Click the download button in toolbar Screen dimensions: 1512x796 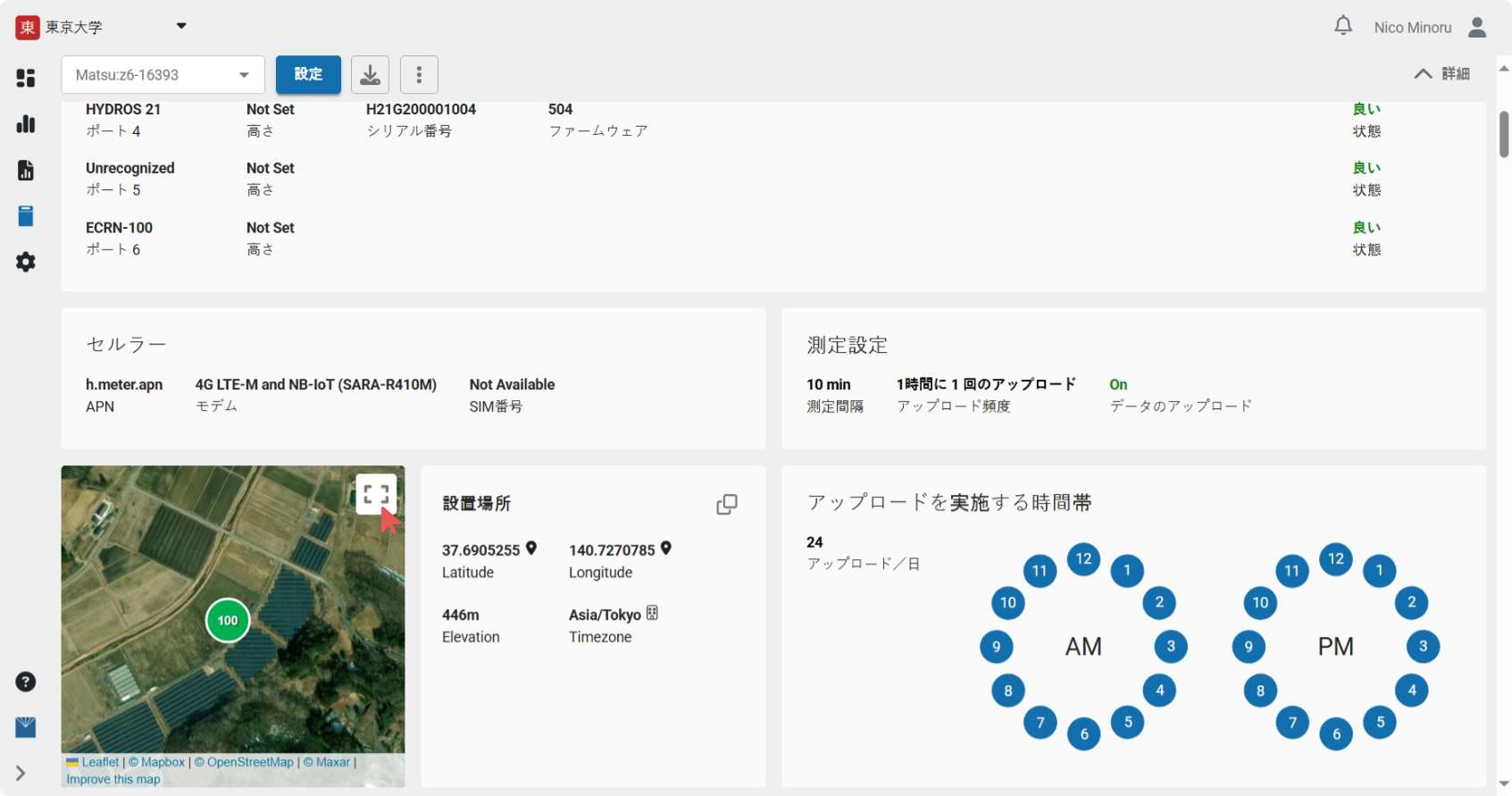point(370,74)
